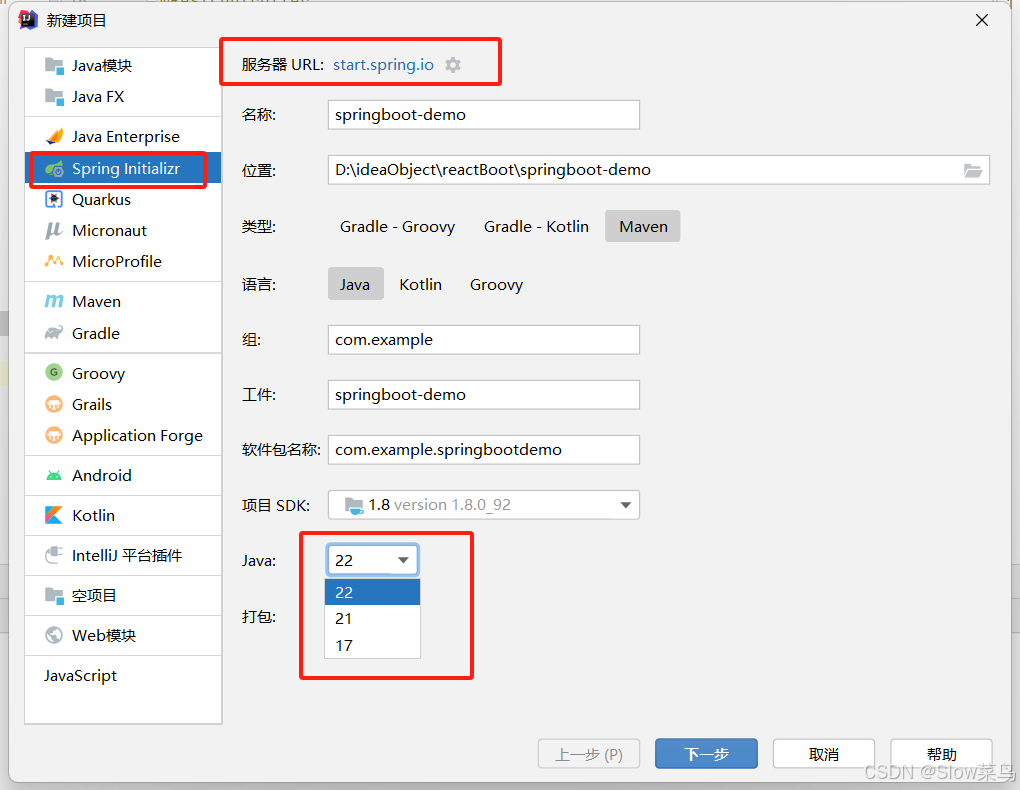Focus the 位置 path field
Screen dimensions: 1020x790
tap(658, 170)
